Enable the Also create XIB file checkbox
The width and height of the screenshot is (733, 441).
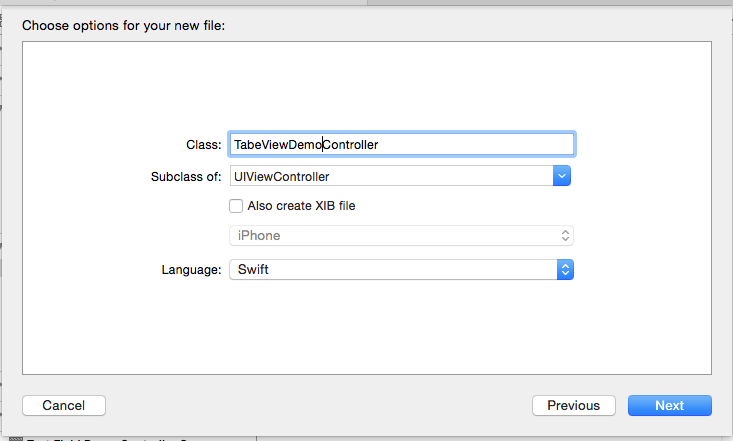click(x=236, y=206)
